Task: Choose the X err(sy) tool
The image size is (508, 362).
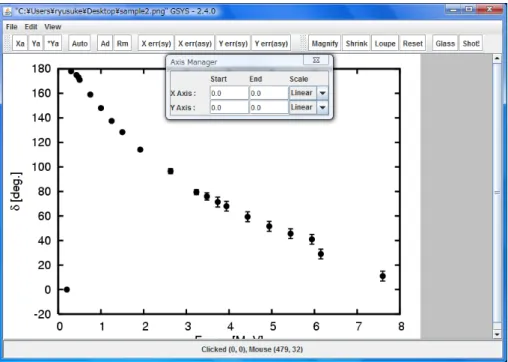Action: click(x=156, y=43)
